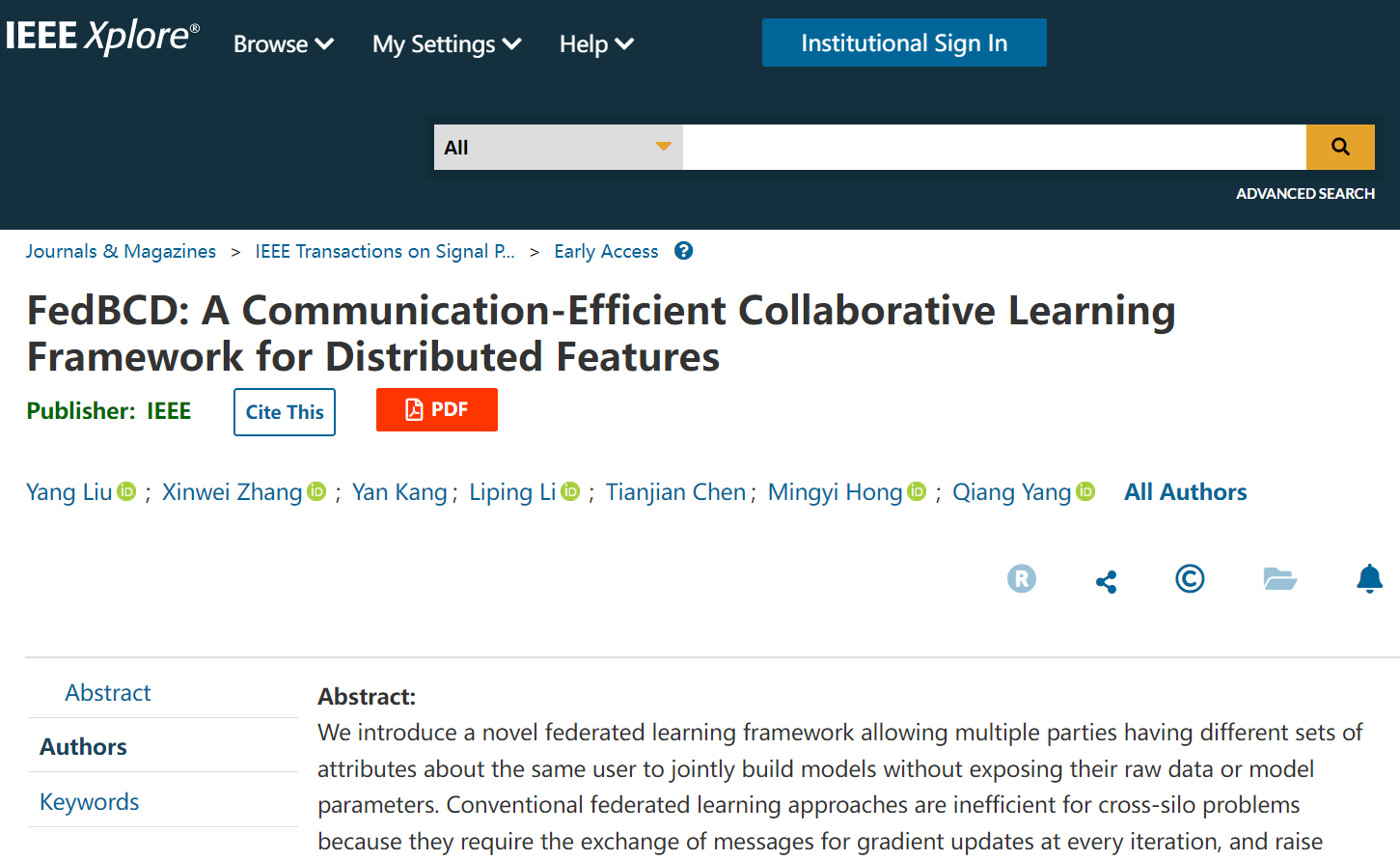Image resolution: width=1400 pixels, height=861 pixels.
Task: Click the share icon
Action: 1106,581
